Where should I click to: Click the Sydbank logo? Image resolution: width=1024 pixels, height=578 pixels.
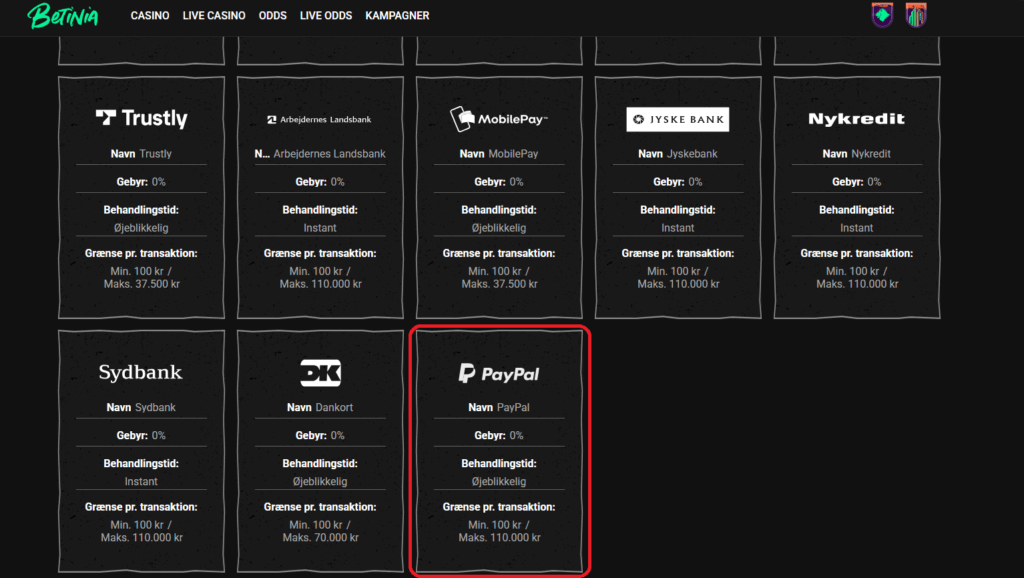coord(140,372)
